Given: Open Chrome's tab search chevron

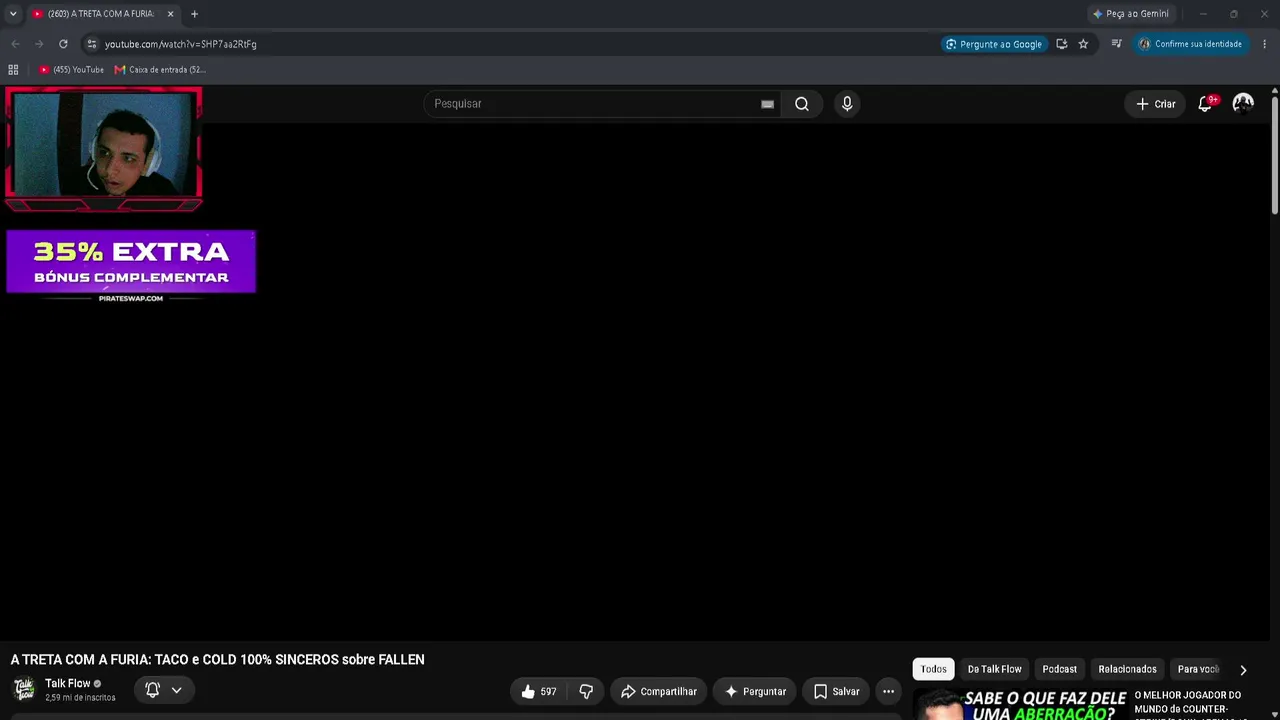Looking at the screenshot, I should click(13, 14).
